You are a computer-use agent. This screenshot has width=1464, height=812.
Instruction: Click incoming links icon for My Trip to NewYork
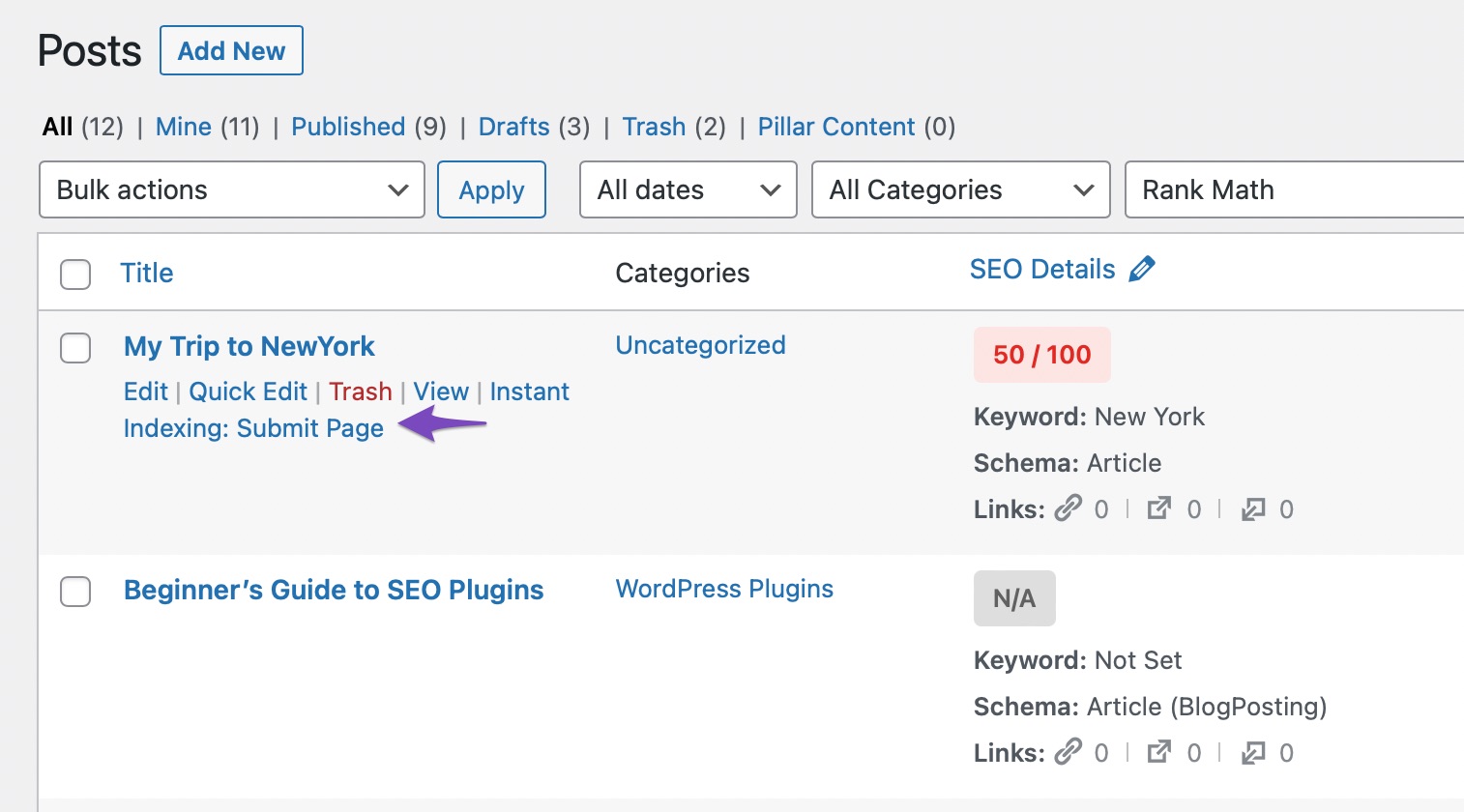click(x=1251, y=507)
